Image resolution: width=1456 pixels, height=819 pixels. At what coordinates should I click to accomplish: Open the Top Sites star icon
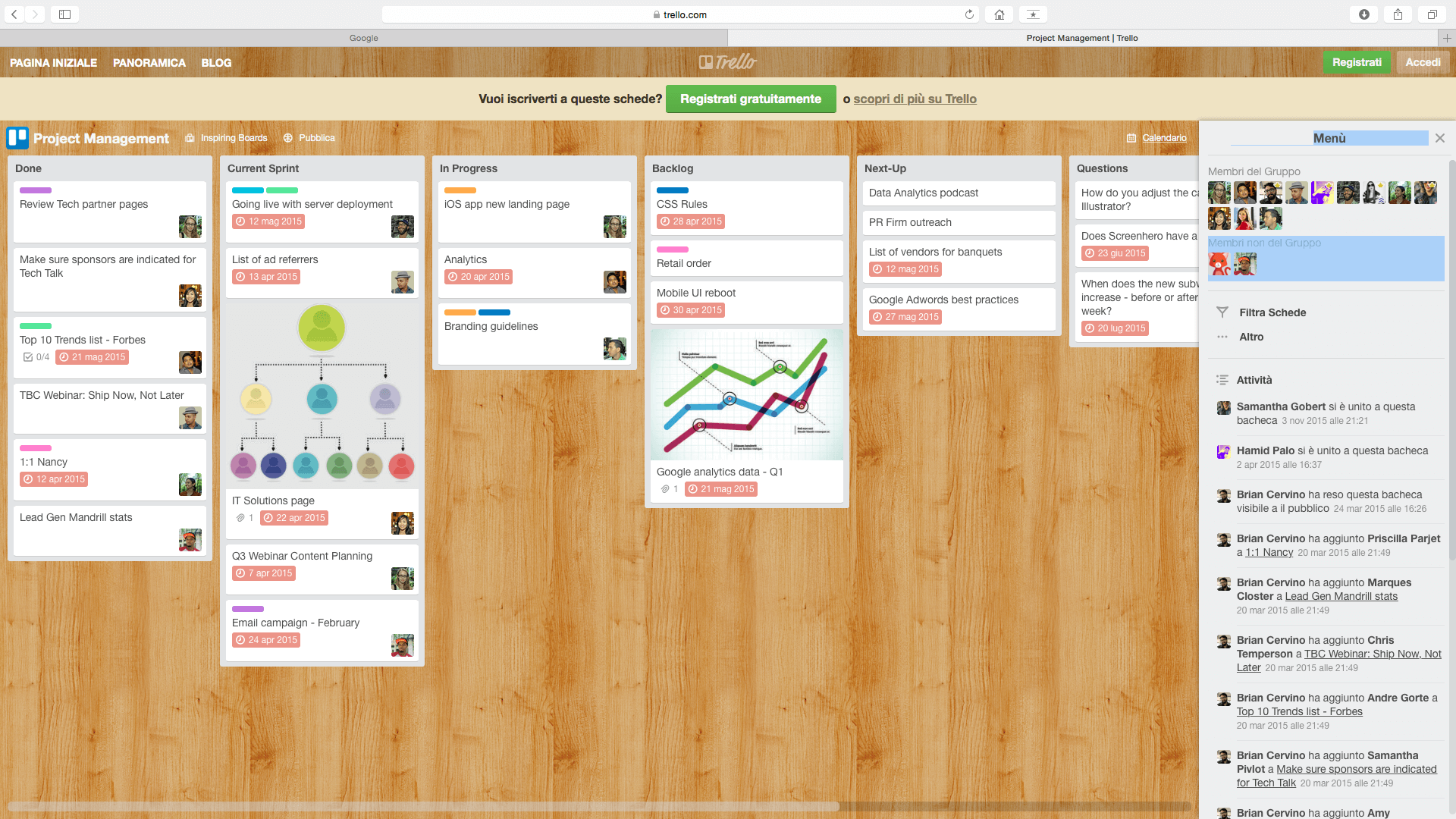tap(1033, 14)
